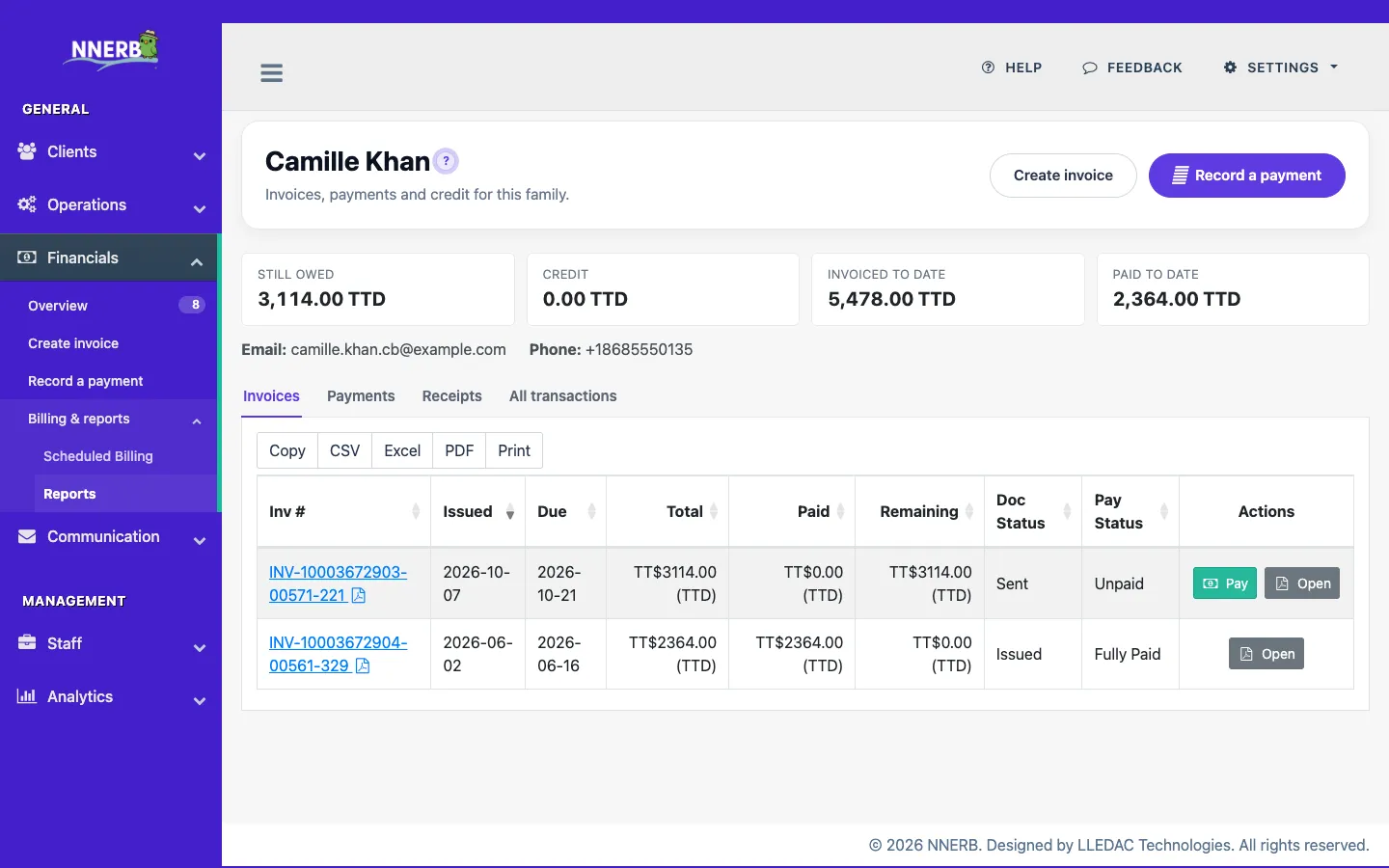Click the green Pay button for unpaid invoice
Screen dimensions: 1389x868
(1225, 583)
